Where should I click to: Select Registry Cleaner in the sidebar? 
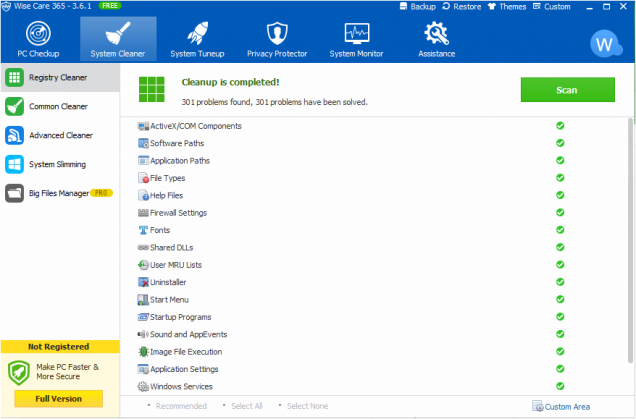click(60, 77)
